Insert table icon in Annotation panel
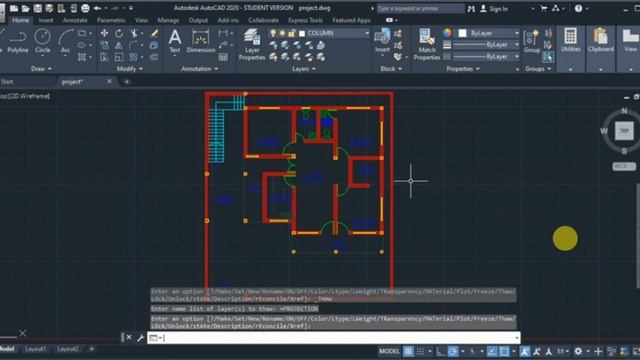Image resolution: width=640 pixels, height=360 pixels. coord(223,57)
